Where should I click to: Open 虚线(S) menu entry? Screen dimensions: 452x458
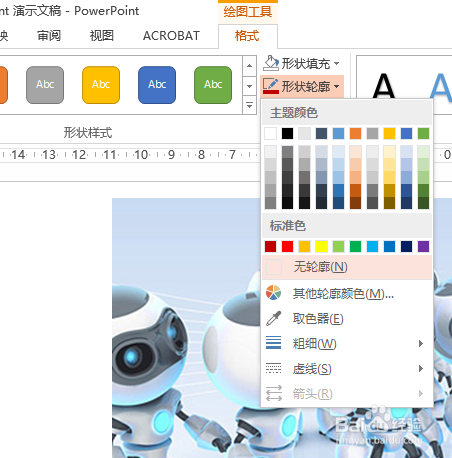[x=347, y=369]
